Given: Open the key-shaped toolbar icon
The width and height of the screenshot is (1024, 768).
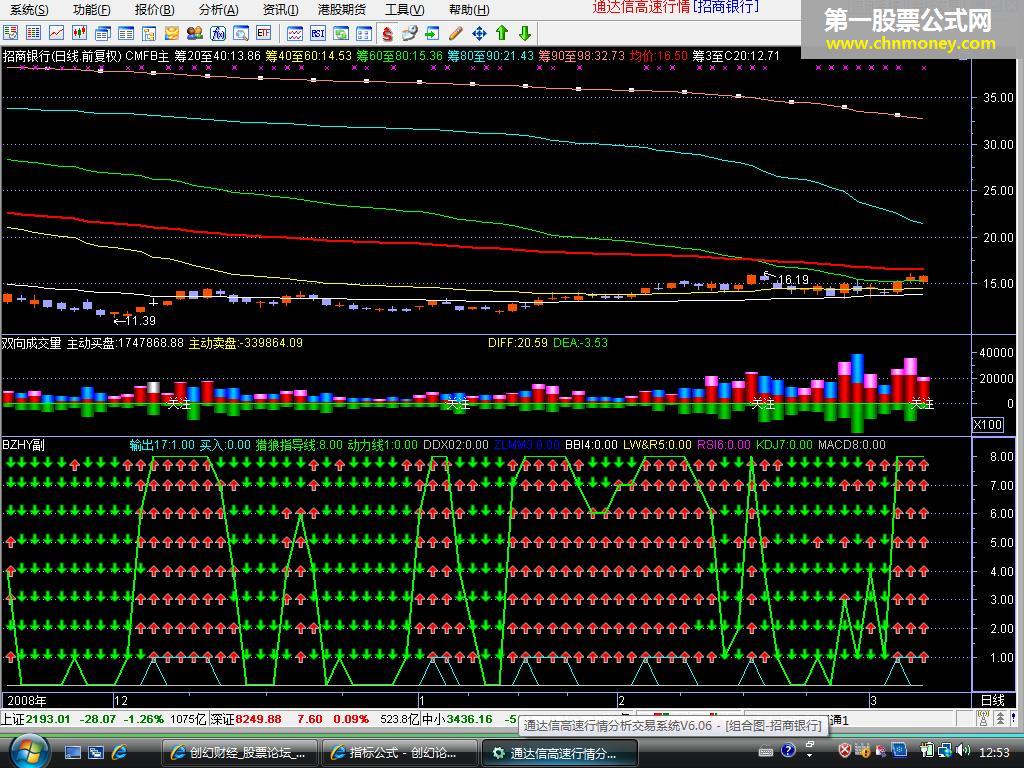Looking at the screenshot, I should point(409,33).
